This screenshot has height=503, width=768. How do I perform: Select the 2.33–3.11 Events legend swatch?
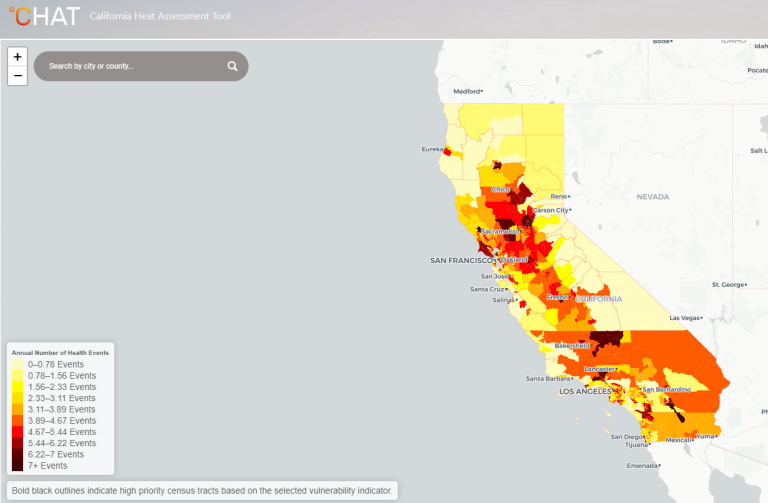18,398
